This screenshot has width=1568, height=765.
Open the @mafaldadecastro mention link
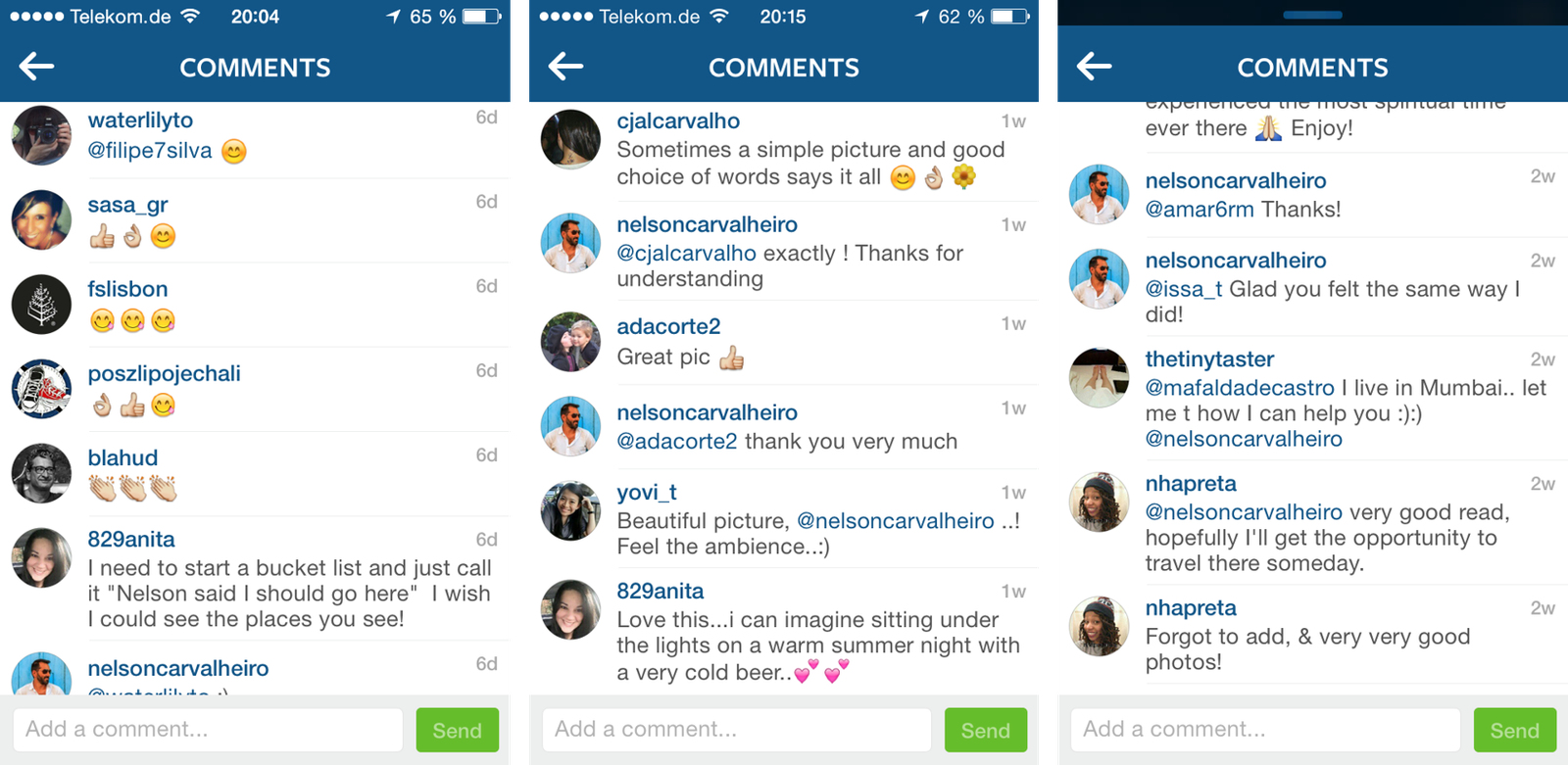(x=1240, y=388)
